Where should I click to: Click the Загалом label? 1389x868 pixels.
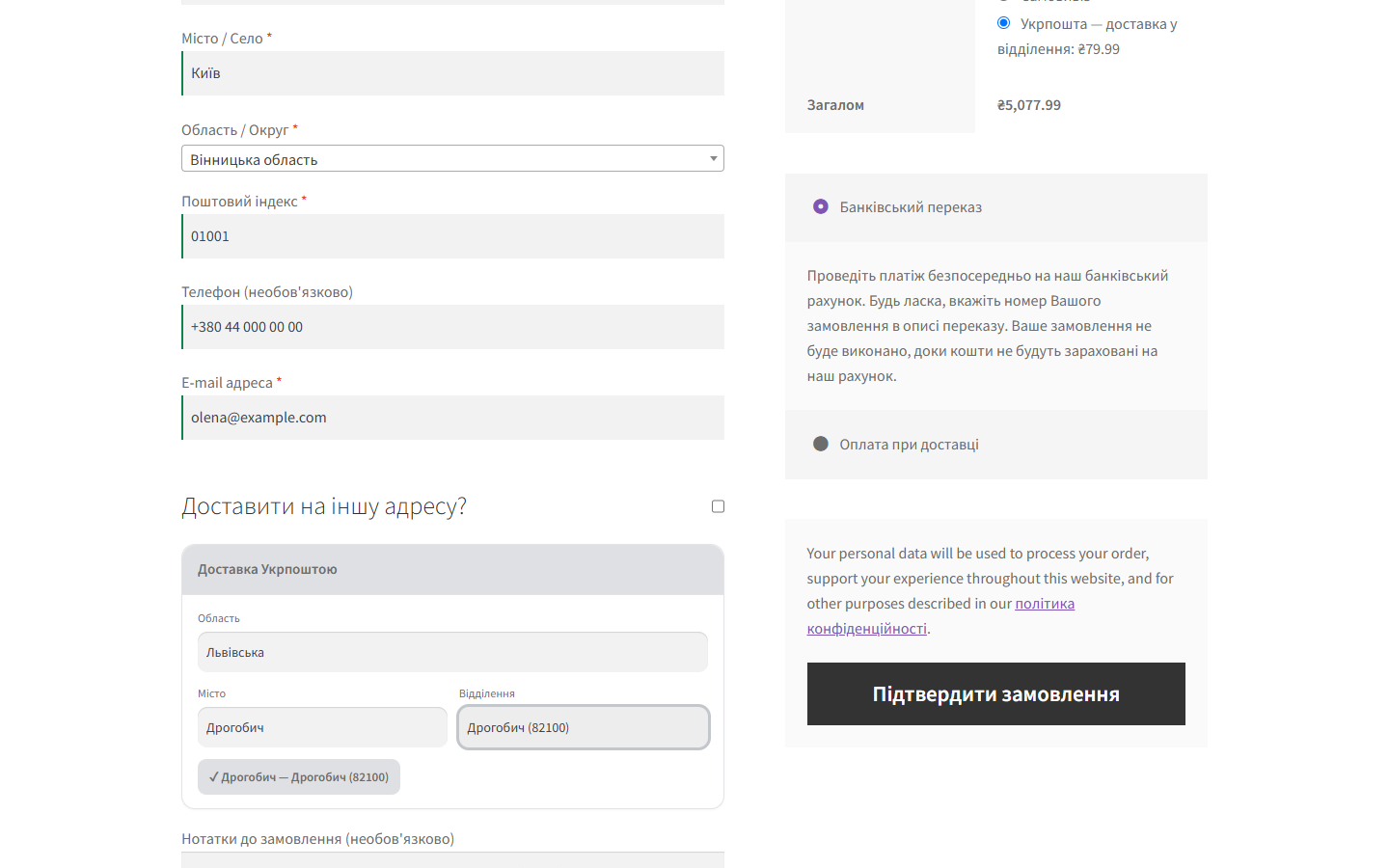[x=835, y=105]
